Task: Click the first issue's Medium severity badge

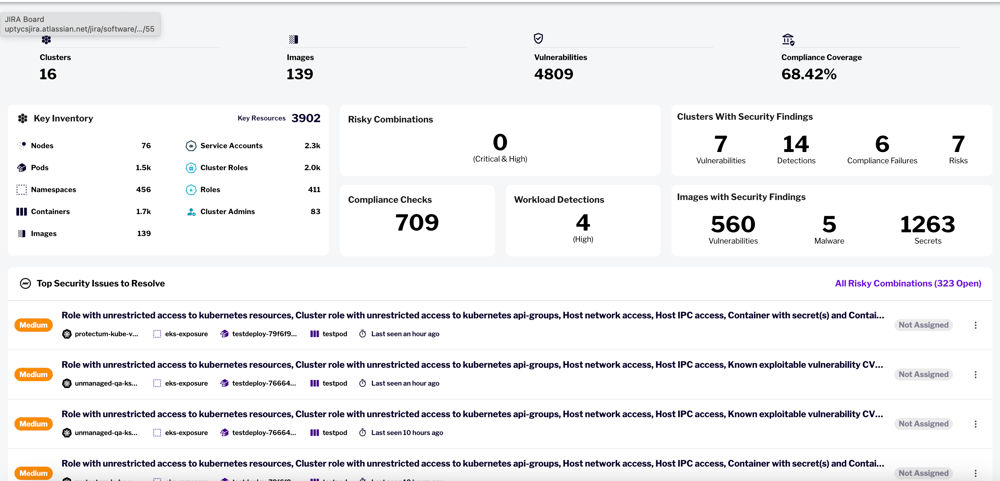Action: 34,325
